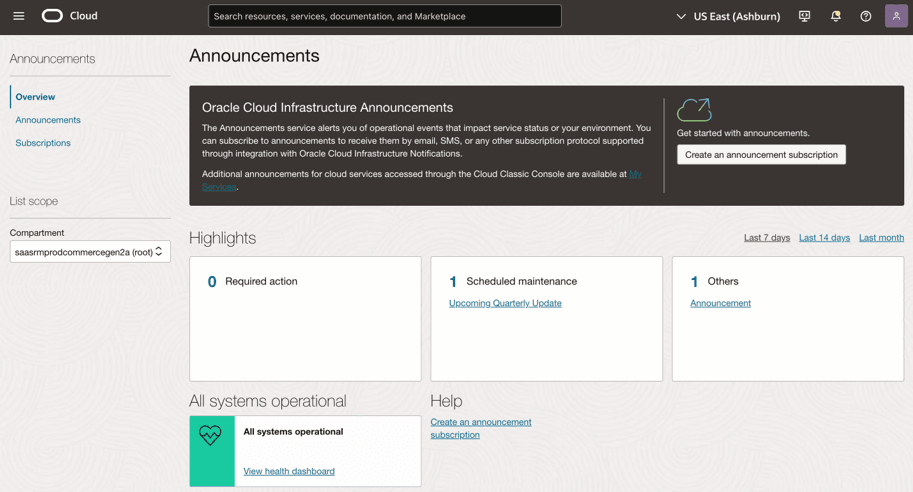Filter highlights to Last month
Viewport: 913px width, 492px height.
pyautogui.click(x=882, y=238)
